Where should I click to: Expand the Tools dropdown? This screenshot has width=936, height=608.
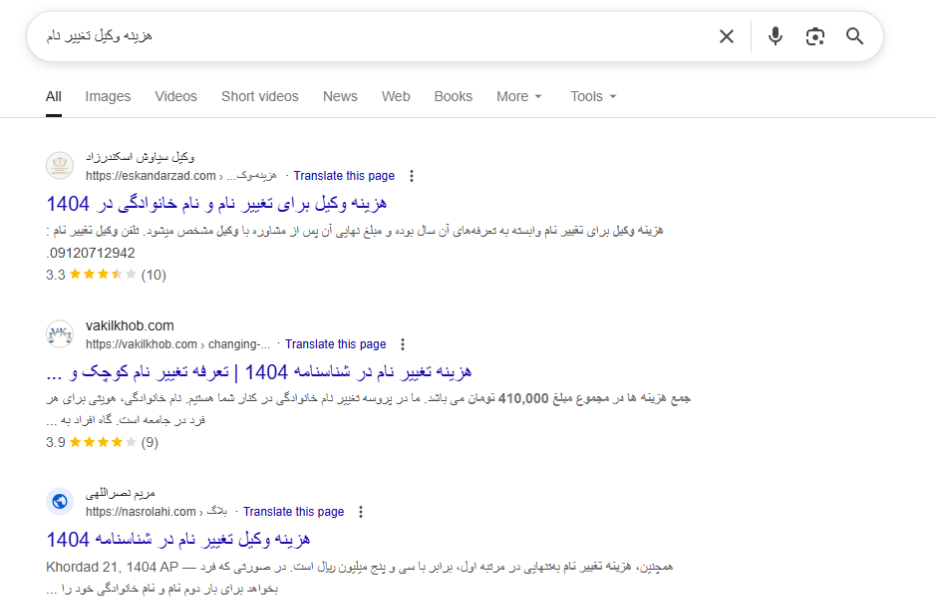[593, 97]
